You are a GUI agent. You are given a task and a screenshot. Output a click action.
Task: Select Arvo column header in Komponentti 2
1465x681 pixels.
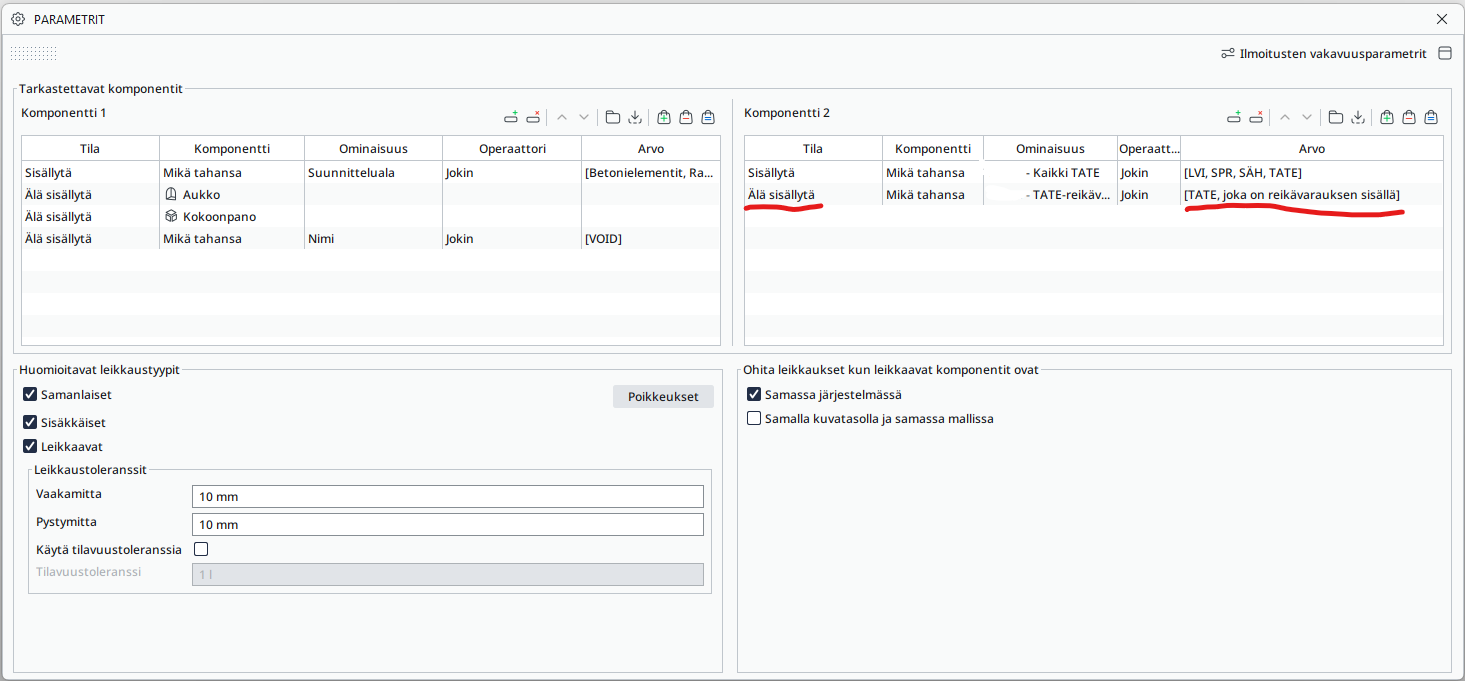[x=1312, y=149]
